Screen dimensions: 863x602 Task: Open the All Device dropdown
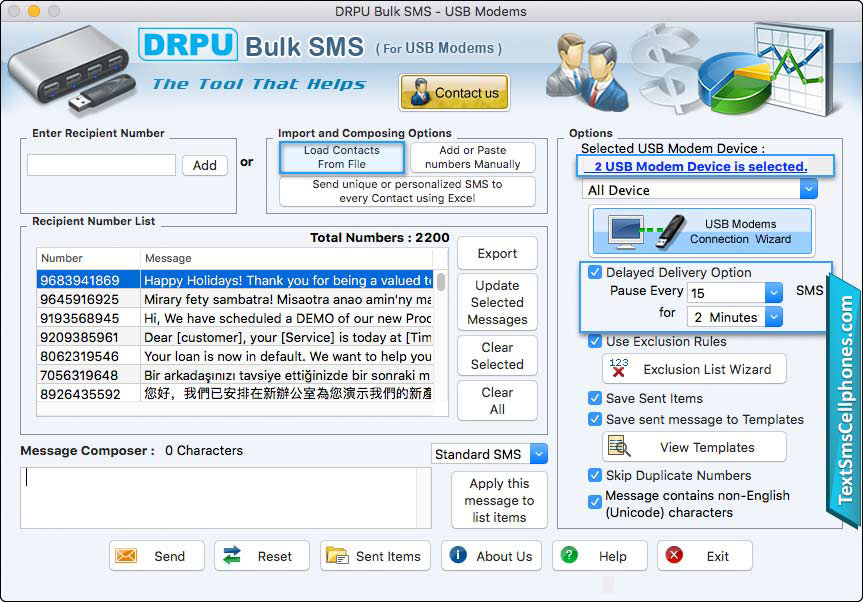[808, 189]
